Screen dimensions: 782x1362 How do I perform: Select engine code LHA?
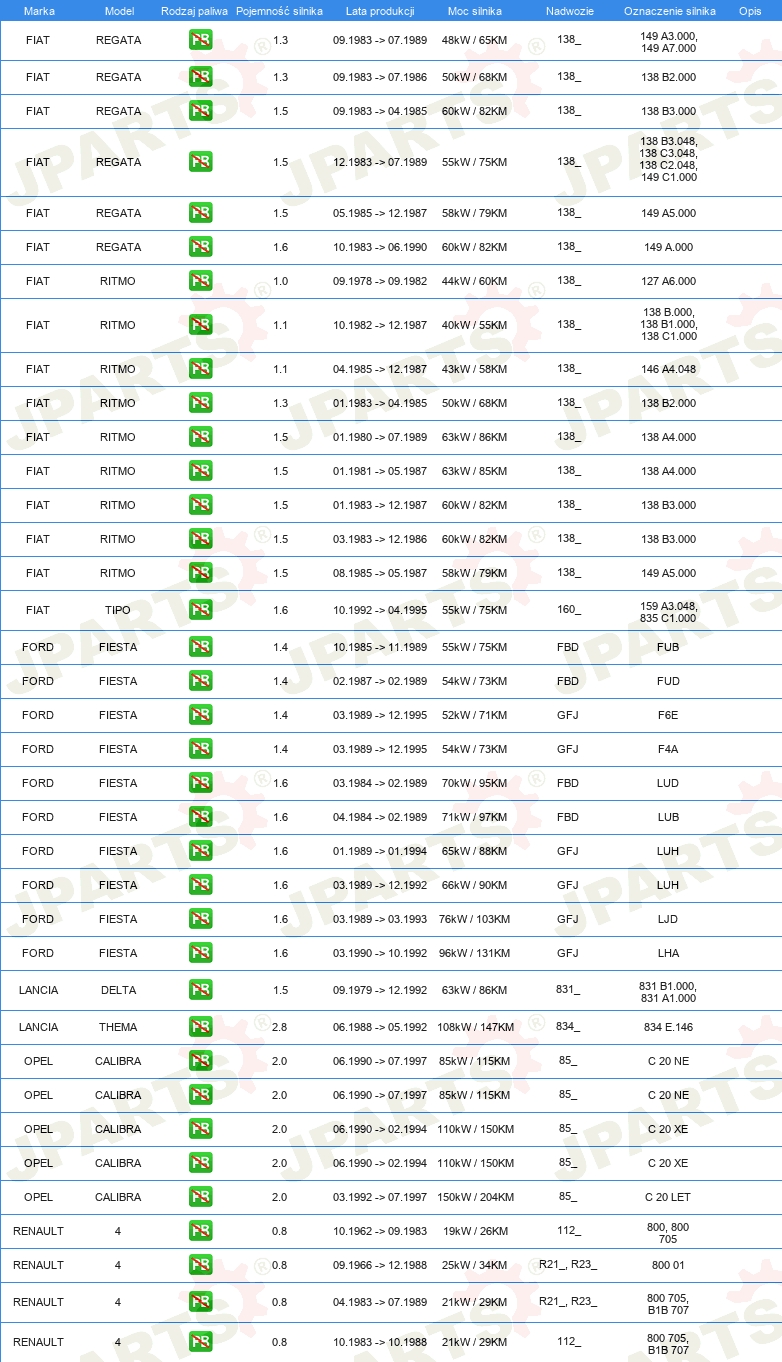pos(669,953)
